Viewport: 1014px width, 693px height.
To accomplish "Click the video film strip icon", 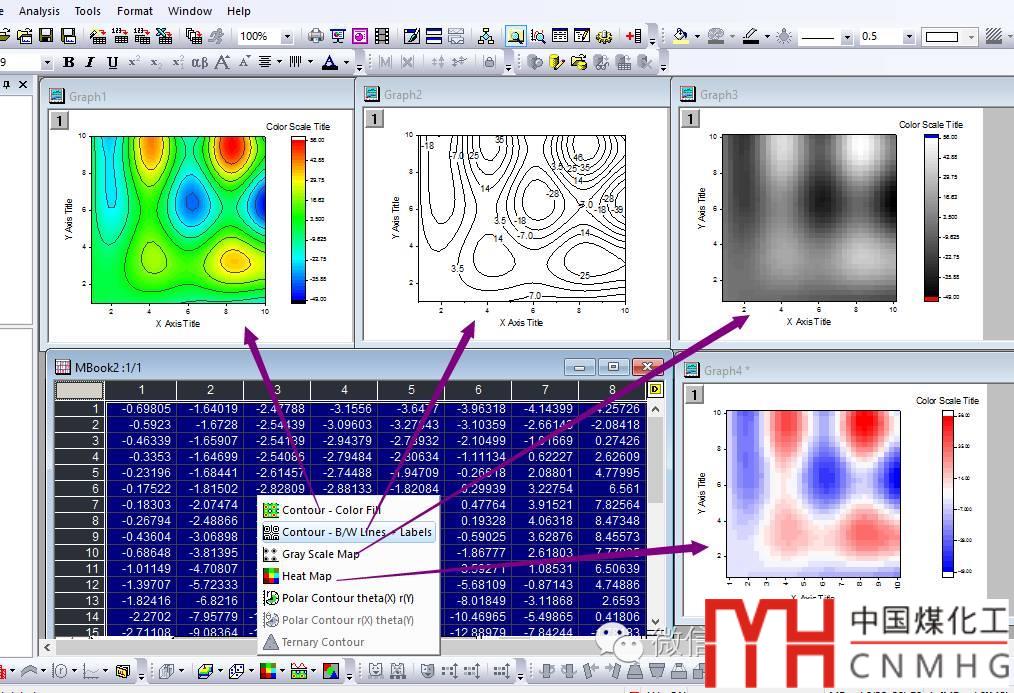I will 382,36.
